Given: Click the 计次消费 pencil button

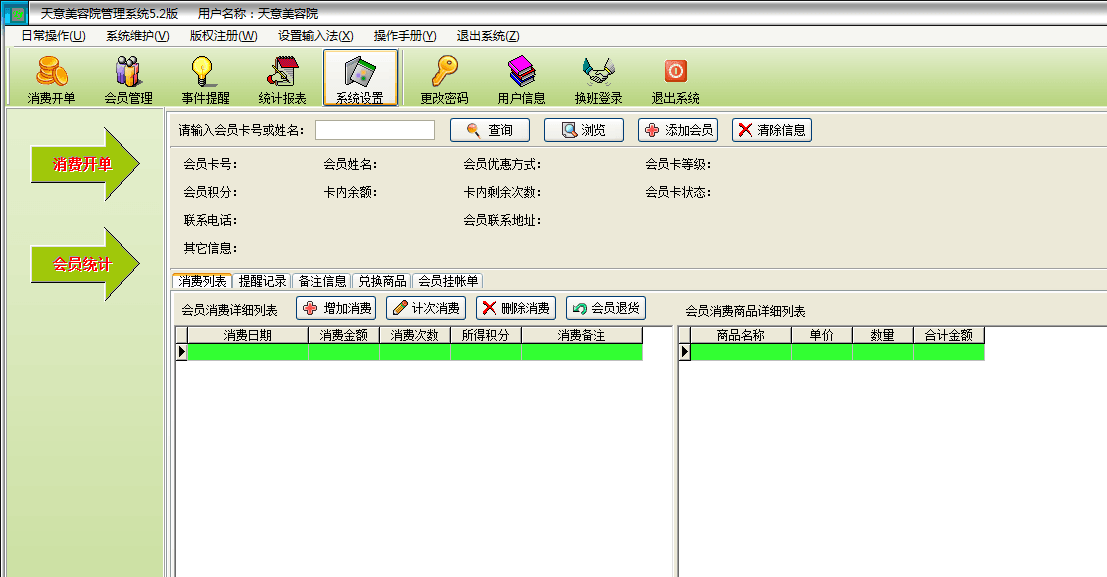Looking at the screenshot, I should pyautogui.click(x=426, y=308).
